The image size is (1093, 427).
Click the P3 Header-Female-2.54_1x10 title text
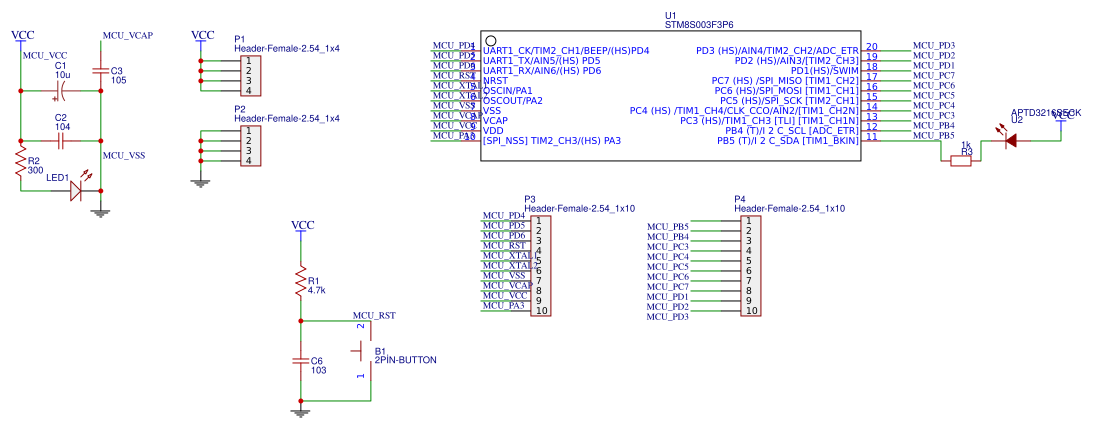pos(579,208)
